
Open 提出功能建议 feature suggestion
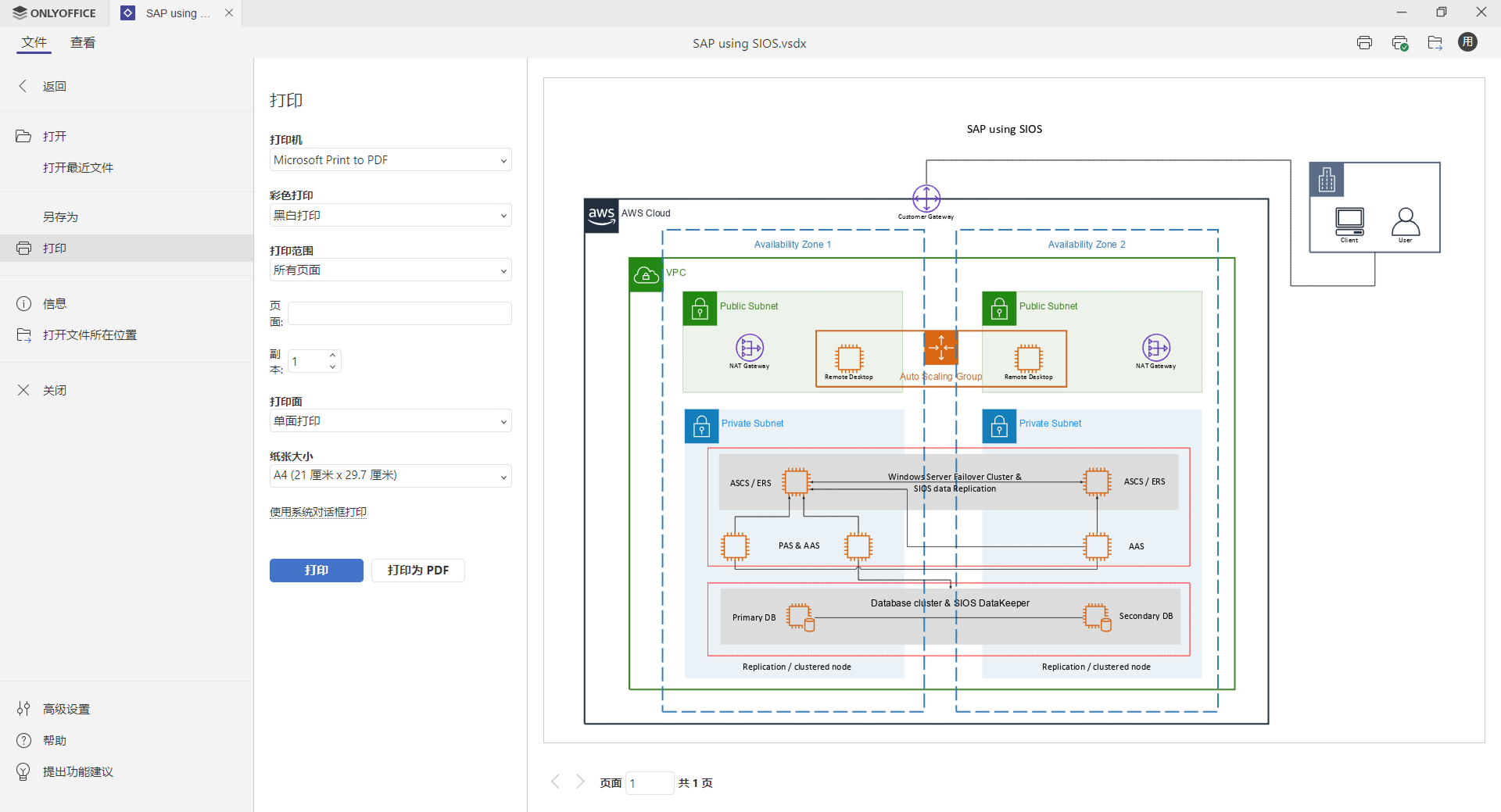pyautogui.click(x=77, y=771)
